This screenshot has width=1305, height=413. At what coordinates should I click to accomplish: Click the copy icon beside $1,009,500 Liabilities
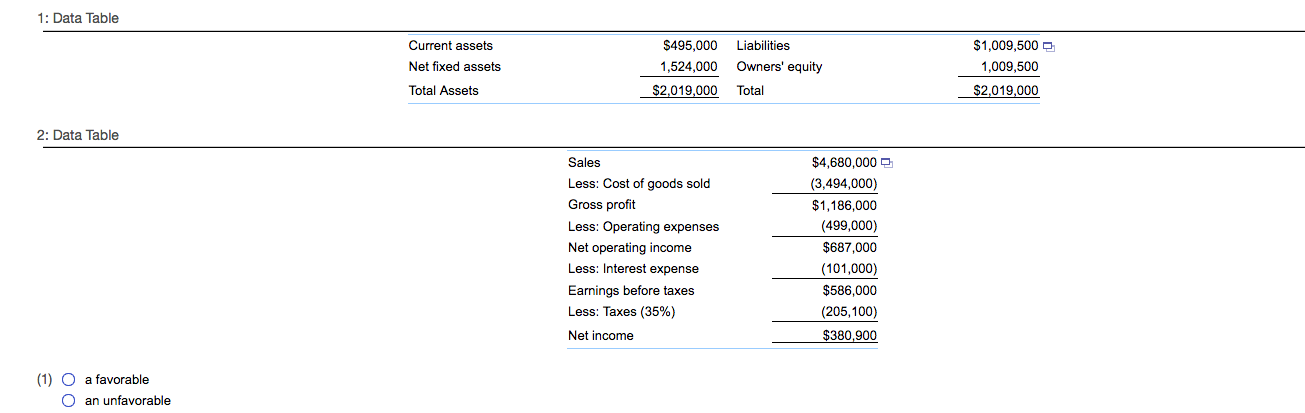pyautogui.click(x=1049, y=47)
